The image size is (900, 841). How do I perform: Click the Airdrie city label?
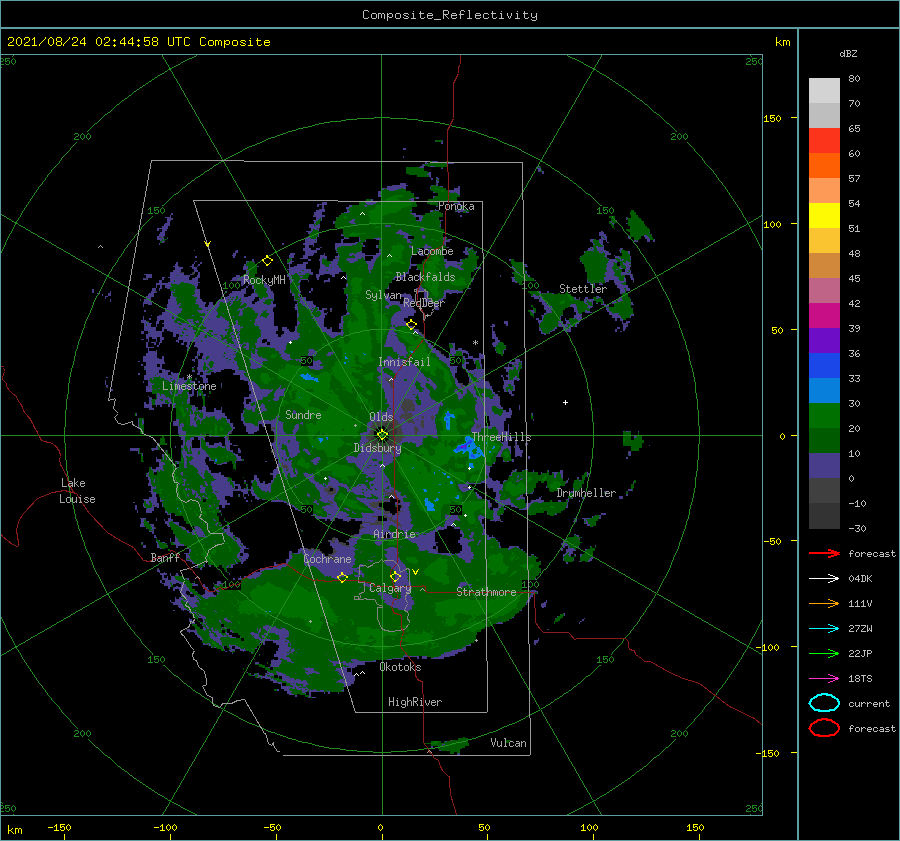394,534
